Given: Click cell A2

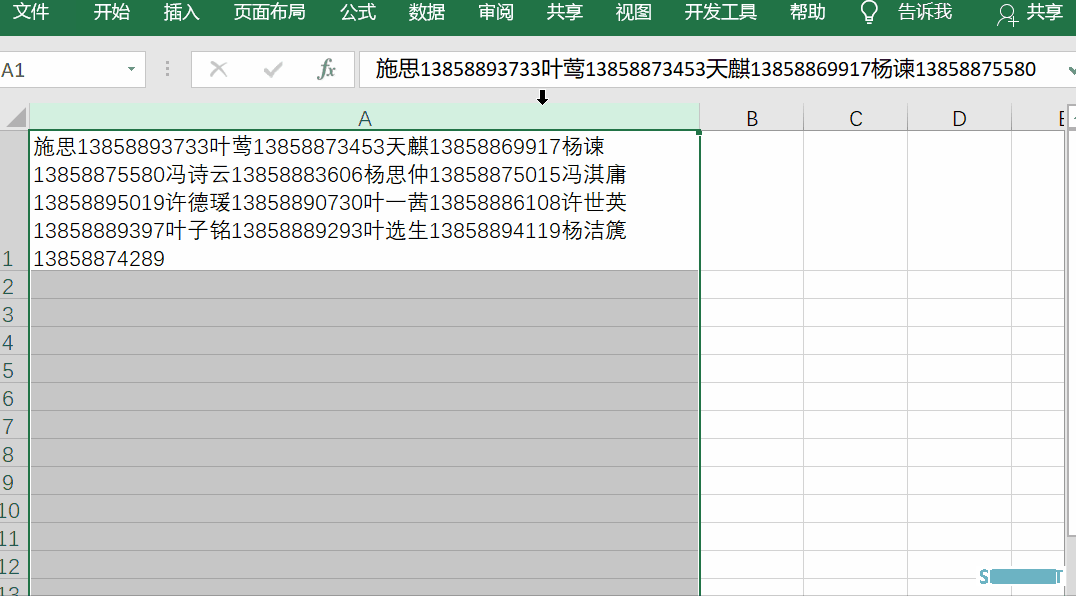Looking at the screenshot, I should click(364, 285).
